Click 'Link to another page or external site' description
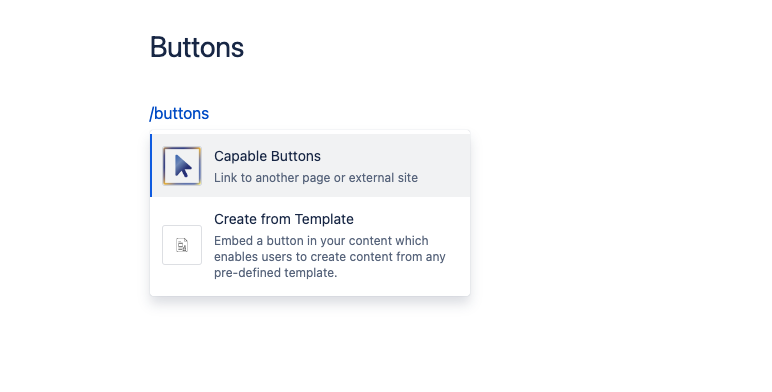This screenshot has width=772, height=392. (x=316, y=178)
